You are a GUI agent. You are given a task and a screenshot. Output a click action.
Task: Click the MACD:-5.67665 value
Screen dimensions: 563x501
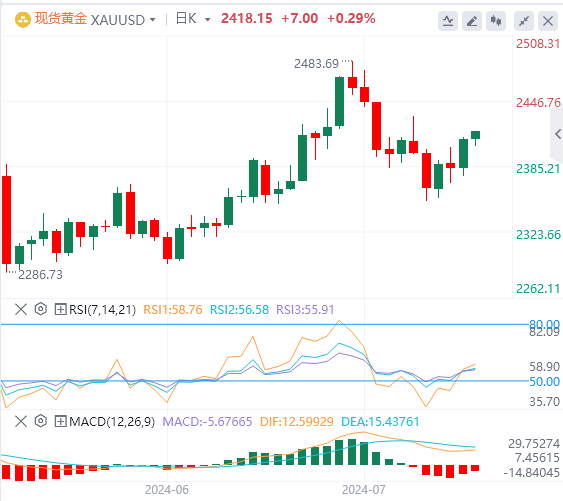(207, 422)
